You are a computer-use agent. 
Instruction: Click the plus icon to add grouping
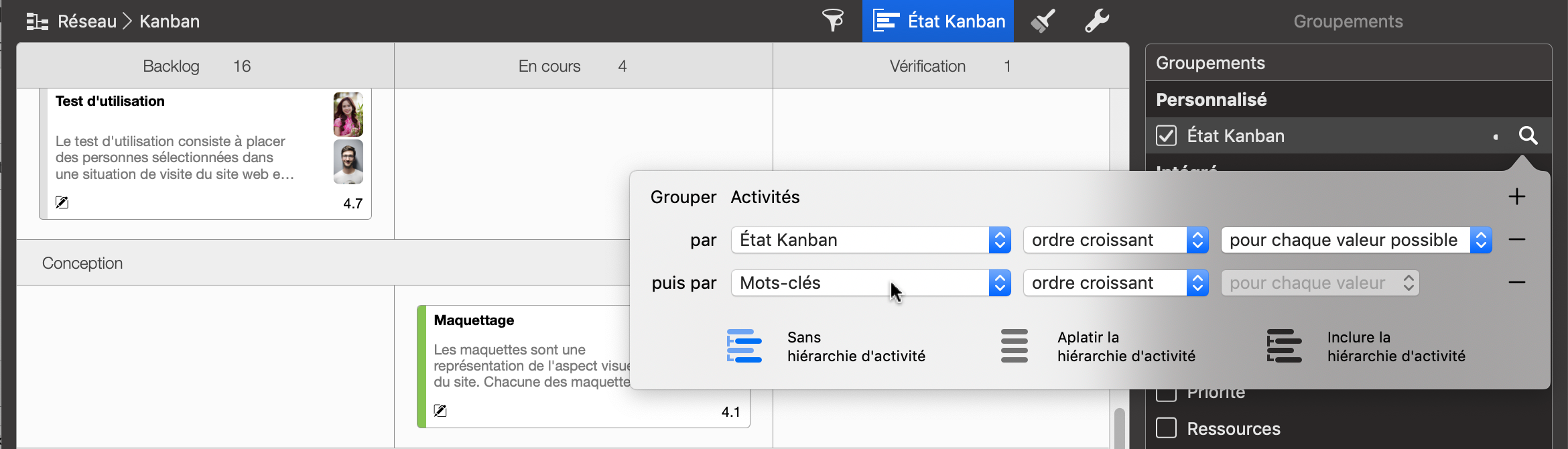1516,197
